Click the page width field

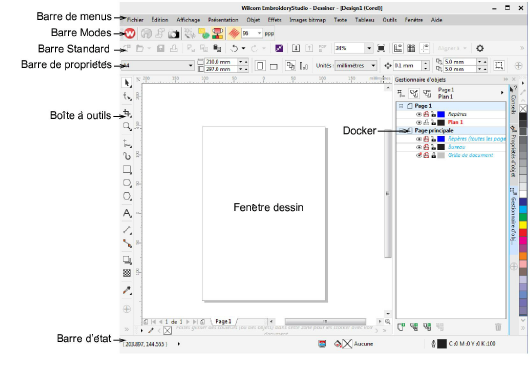point(221,62)
